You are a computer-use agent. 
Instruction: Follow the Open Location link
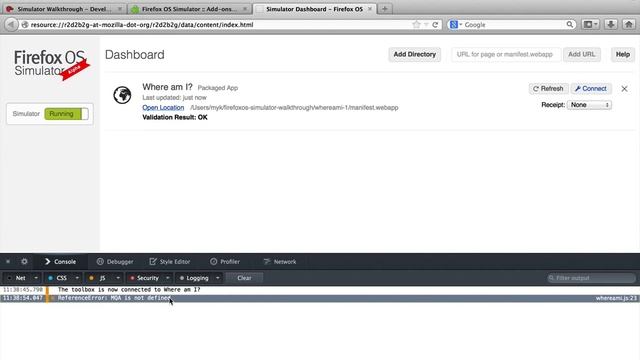pyautogui.click(x=163, y=107)
